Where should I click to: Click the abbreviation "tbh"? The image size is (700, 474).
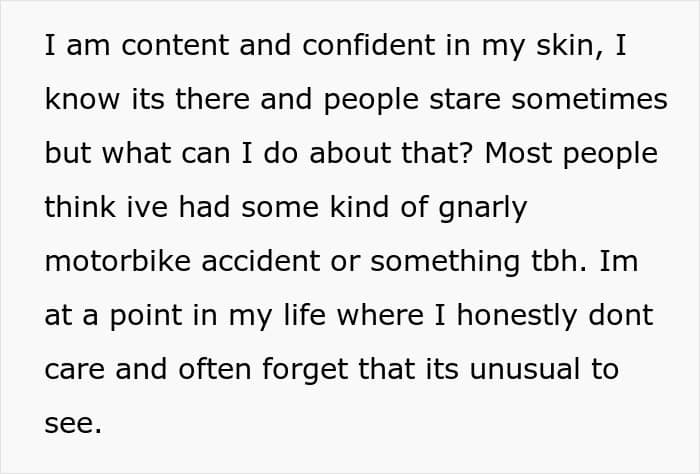554,261
